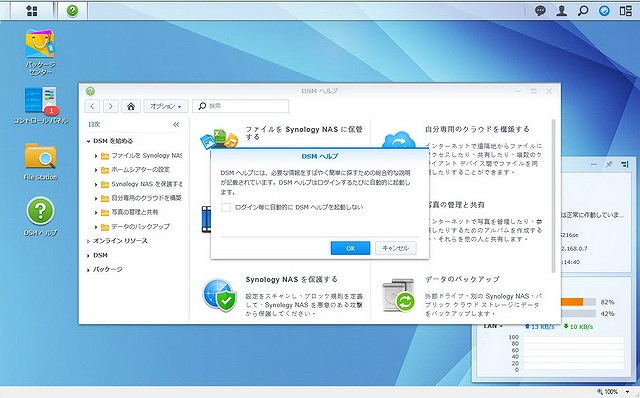Click the network traffic chart
640x398 pixels.
pyautogui.click(x=573, y=354)
